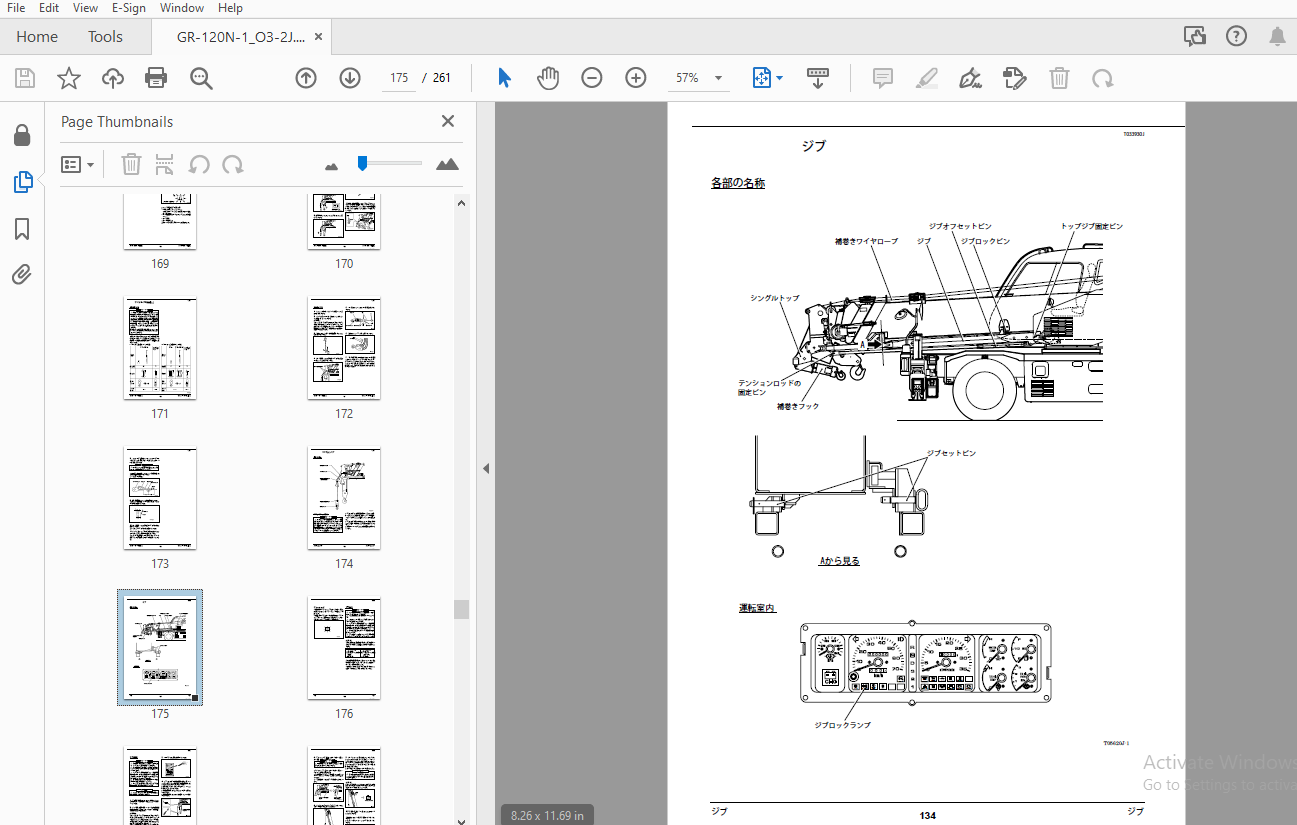1297x825 pixels.
Task: Rotate with the toolbar redo arrow icon
Action: [x=1102, y=78]
